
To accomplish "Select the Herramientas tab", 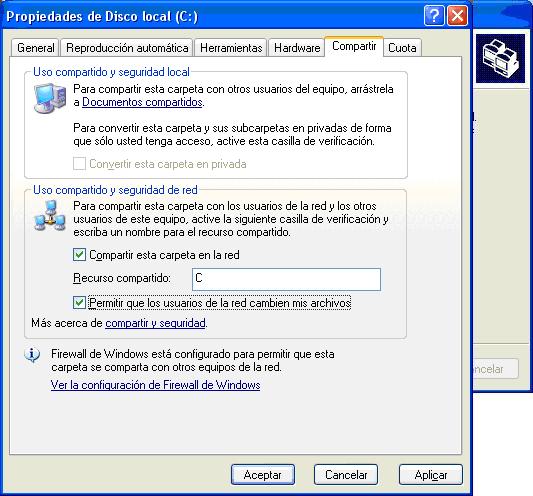I will (x=231, y=48).
